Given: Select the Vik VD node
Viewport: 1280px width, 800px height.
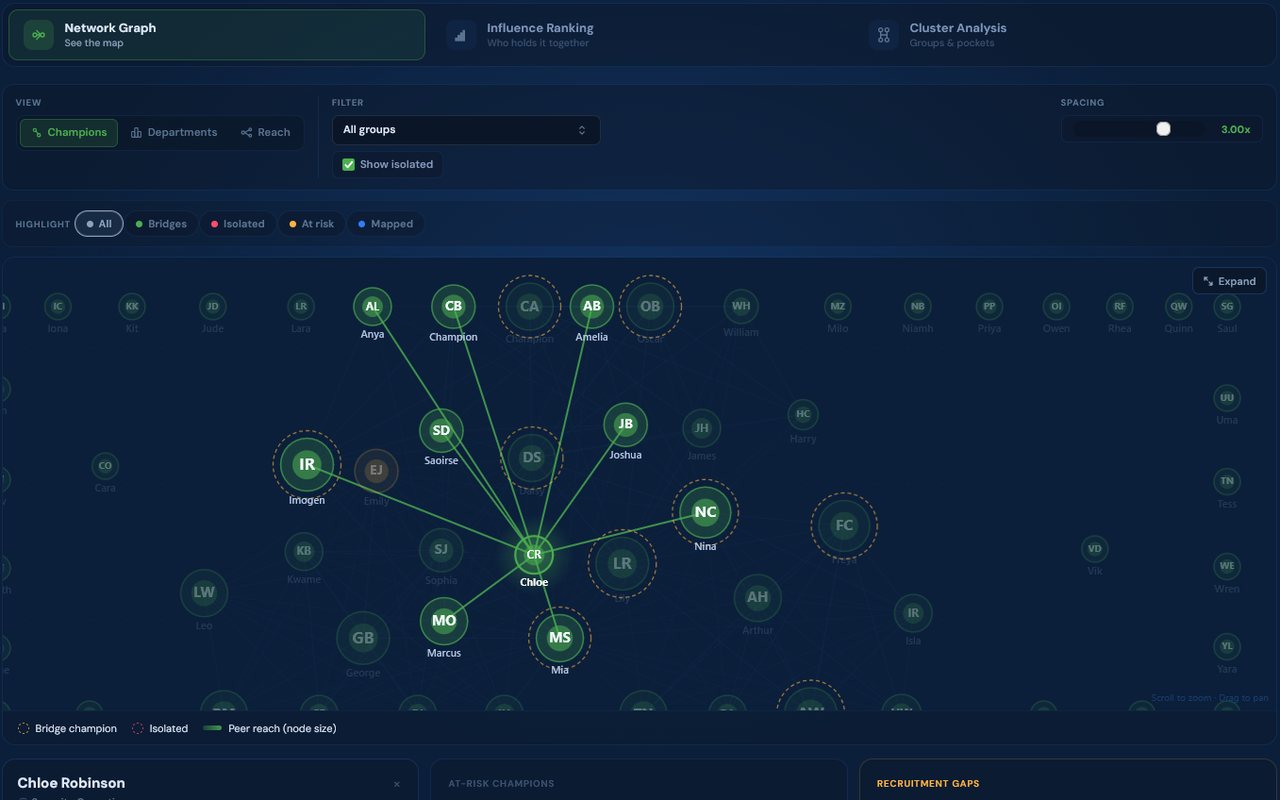Looking at the screenshot, I should pyautogui.click(x=1095, y=548).
